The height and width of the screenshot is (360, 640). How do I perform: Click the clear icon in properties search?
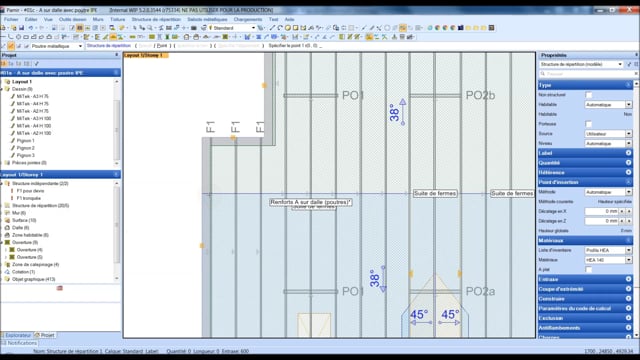[x=636, y=74]
